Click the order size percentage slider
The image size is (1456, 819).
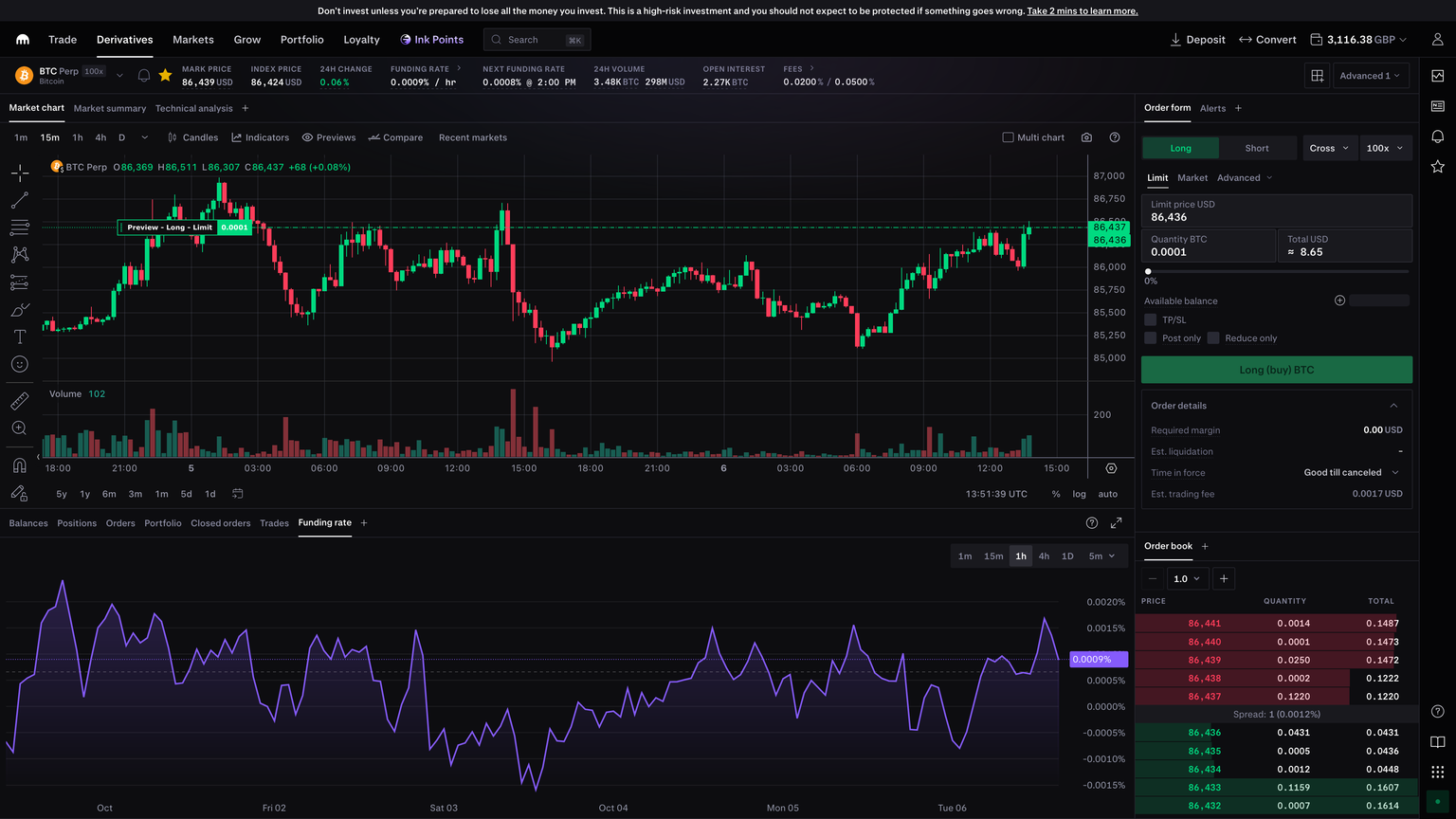point(1277,271)
